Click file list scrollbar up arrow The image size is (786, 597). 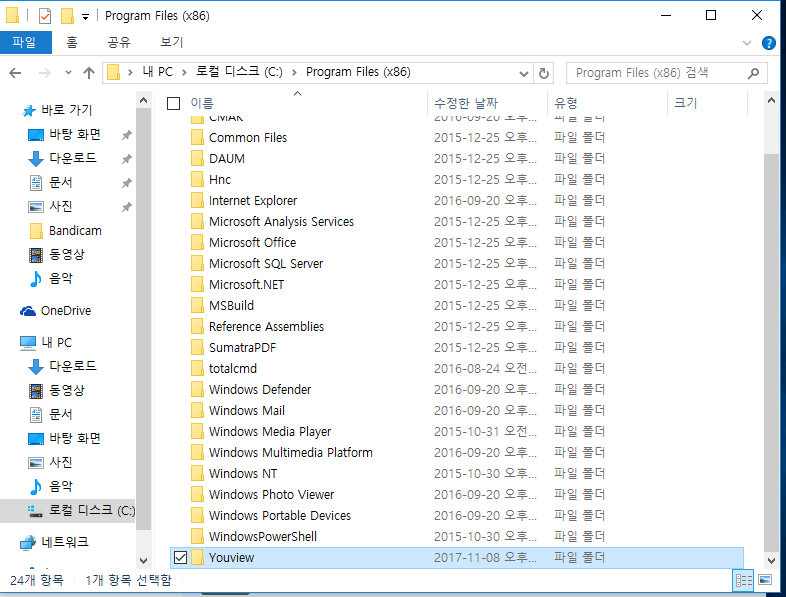point(770,100)
